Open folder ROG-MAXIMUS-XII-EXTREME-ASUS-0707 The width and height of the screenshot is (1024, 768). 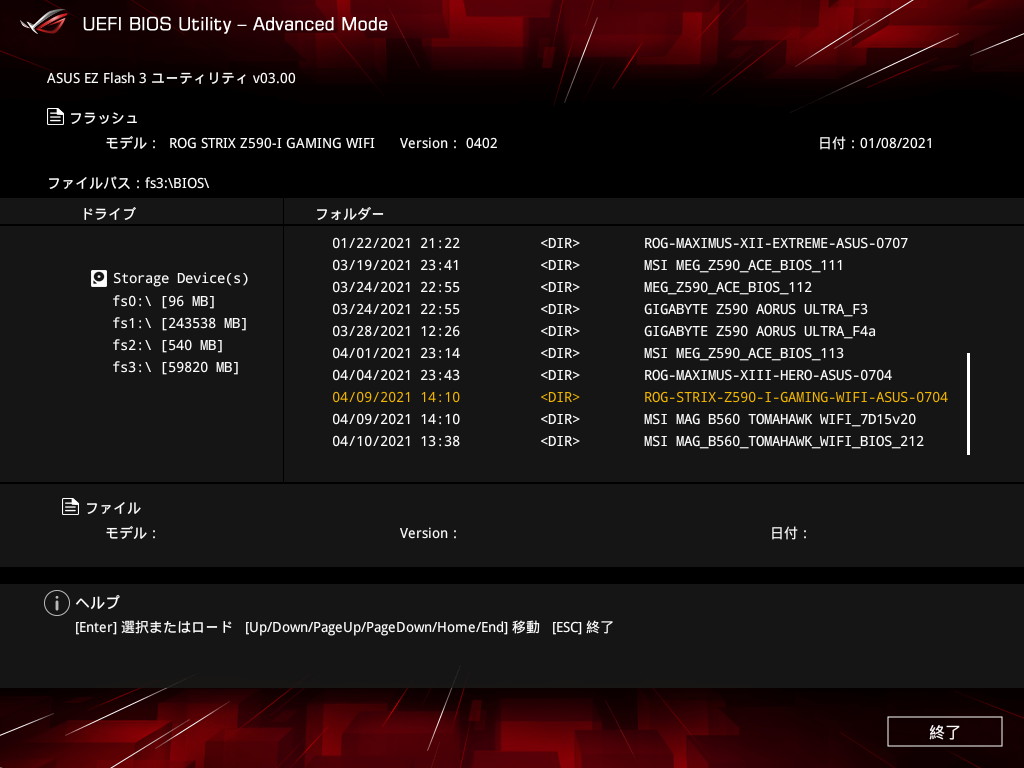click(x=776, y=243)
